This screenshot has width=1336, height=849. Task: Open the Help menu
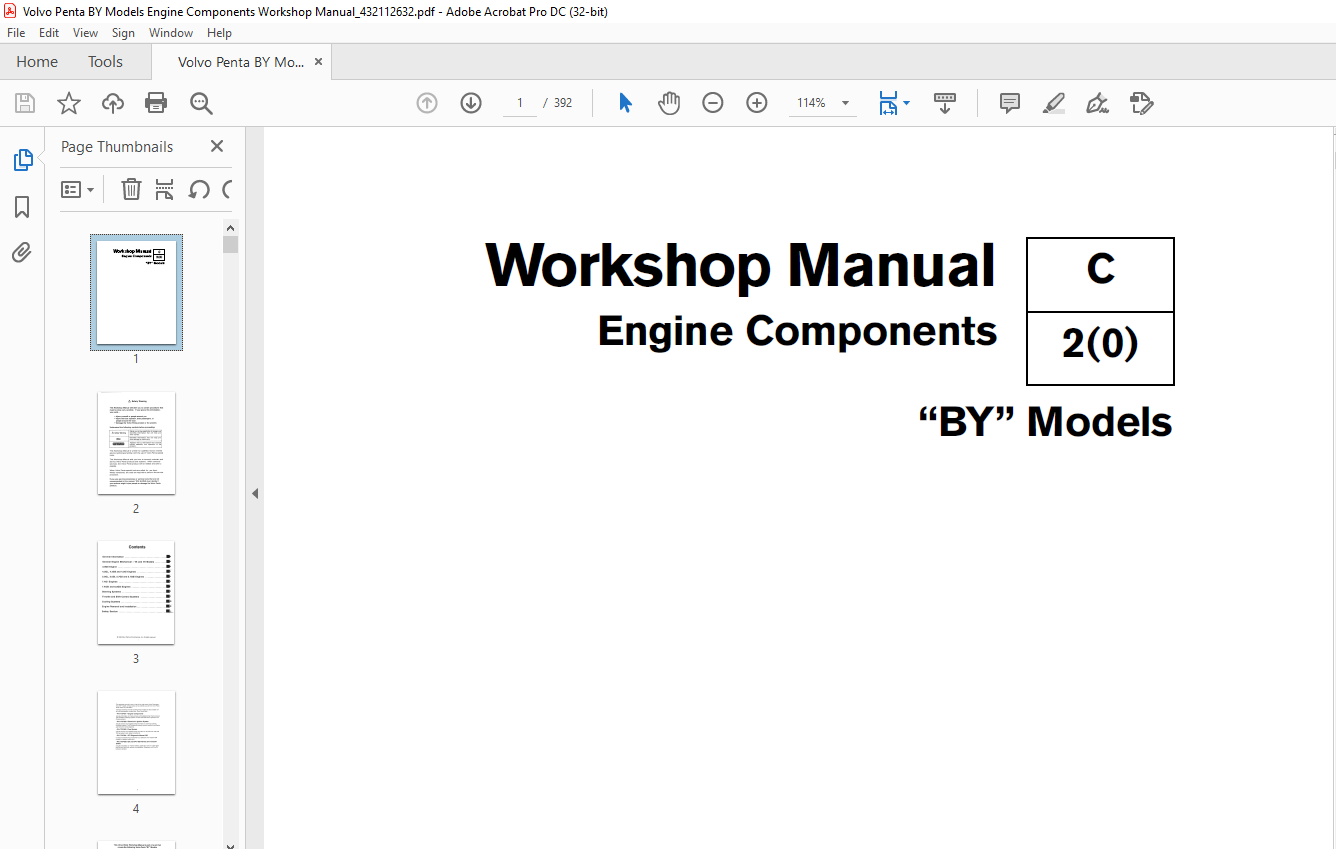click(219, 33)
